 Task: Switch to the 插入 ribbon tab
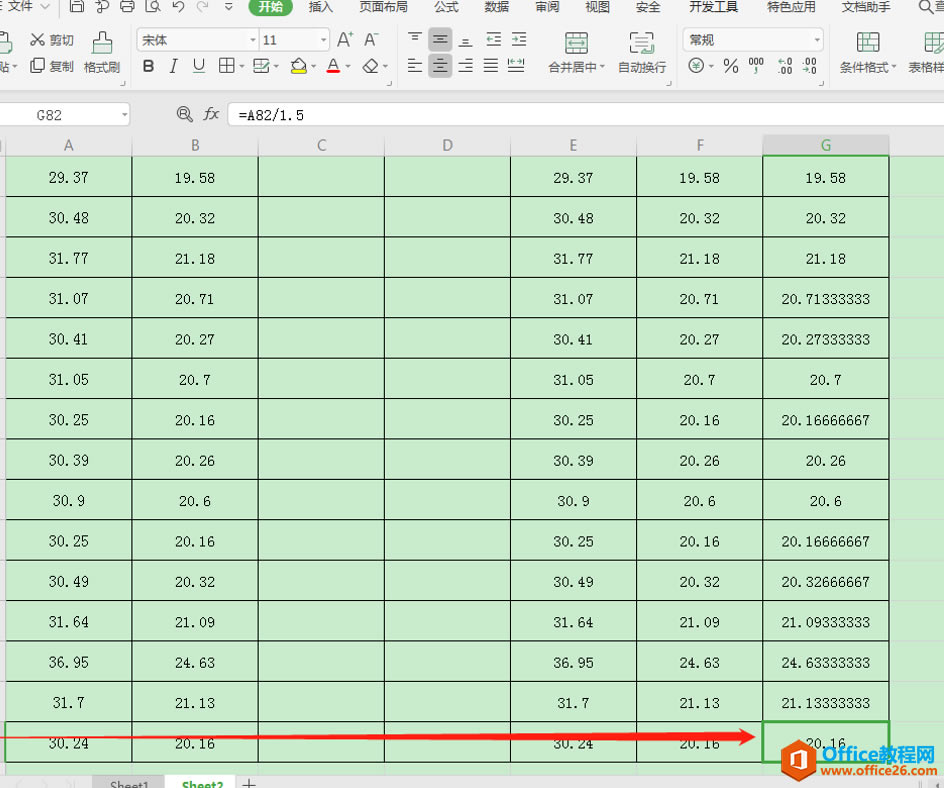click(320, 7)
